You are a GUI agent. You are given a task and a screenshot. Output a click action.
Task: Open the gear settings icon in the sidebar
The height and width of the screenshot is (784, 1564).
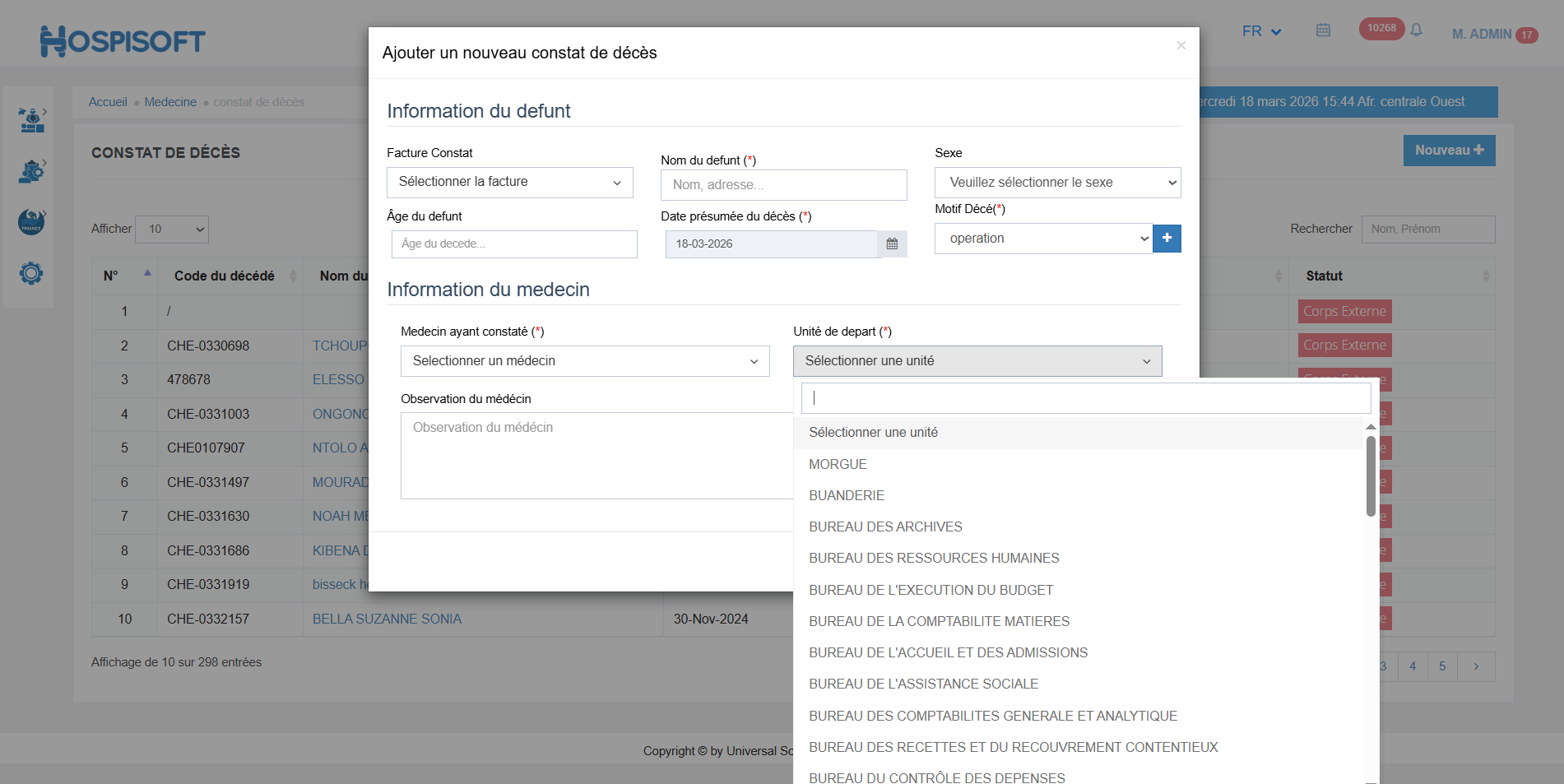(x=31, y=273)
